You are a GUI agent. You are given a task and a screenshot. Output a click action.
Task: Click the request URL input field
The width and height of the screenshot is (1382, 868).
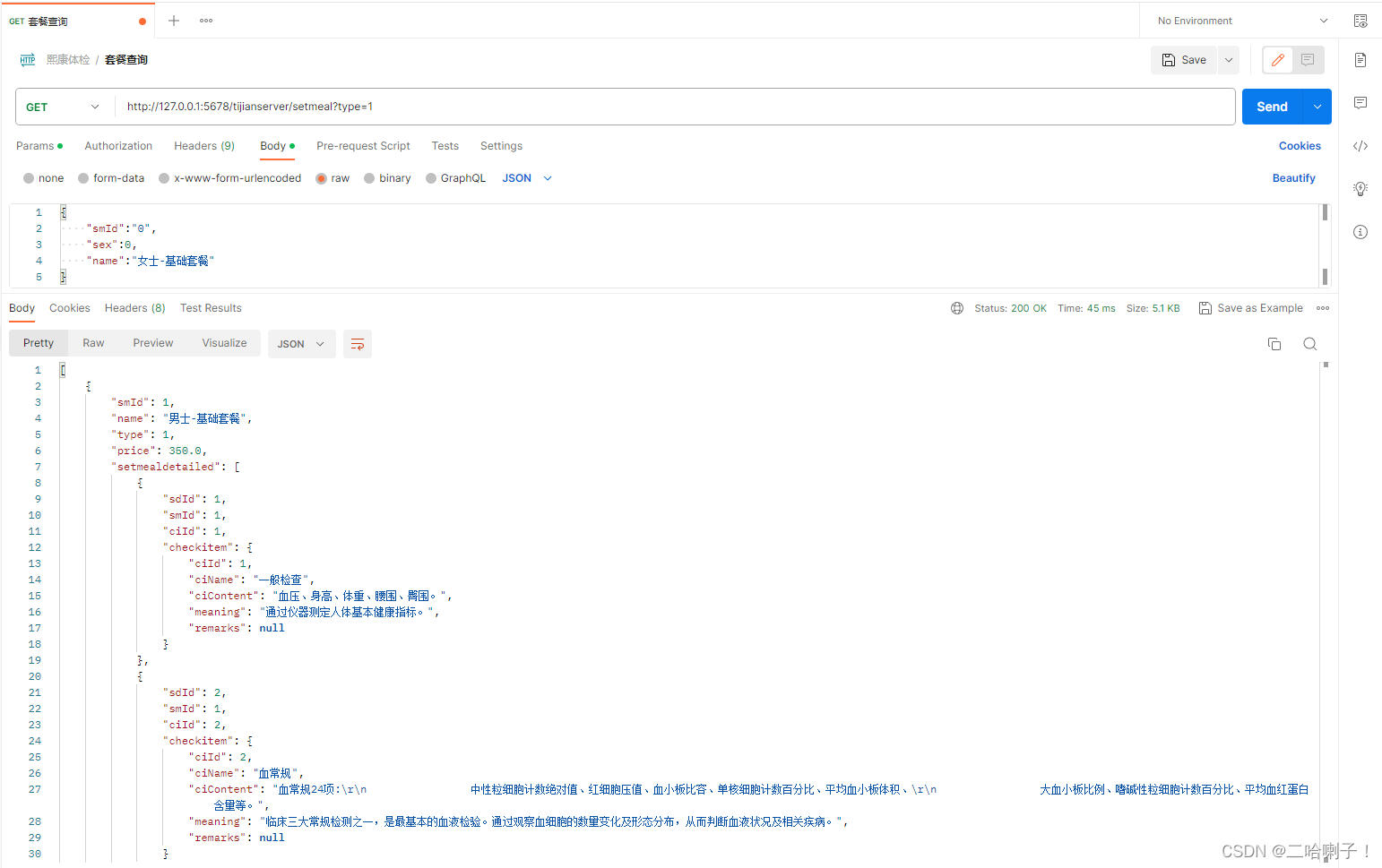click(675, 107)
